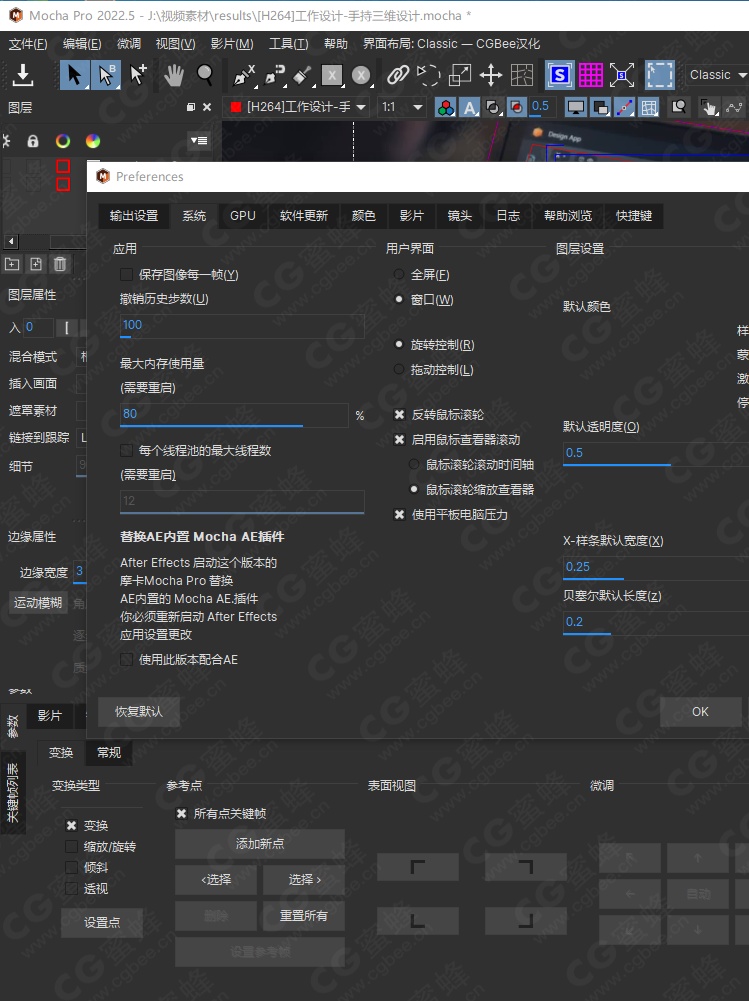Select the X-Spline pen tool
This screenshot has width=749, height=1001.
pyautogui.click(x=244, y=75)
